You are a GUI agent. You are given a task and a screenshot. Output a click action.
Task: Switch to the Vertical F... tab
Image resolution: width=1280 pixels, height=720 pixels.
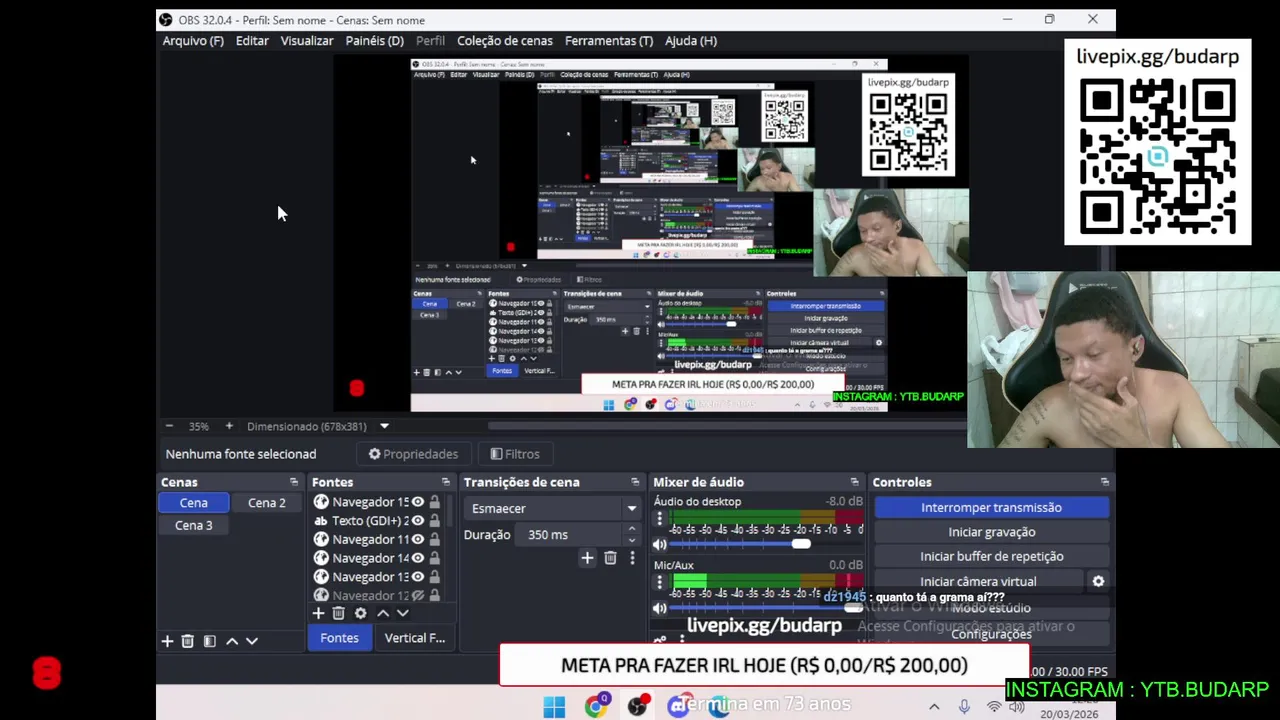tap(415, 638)
